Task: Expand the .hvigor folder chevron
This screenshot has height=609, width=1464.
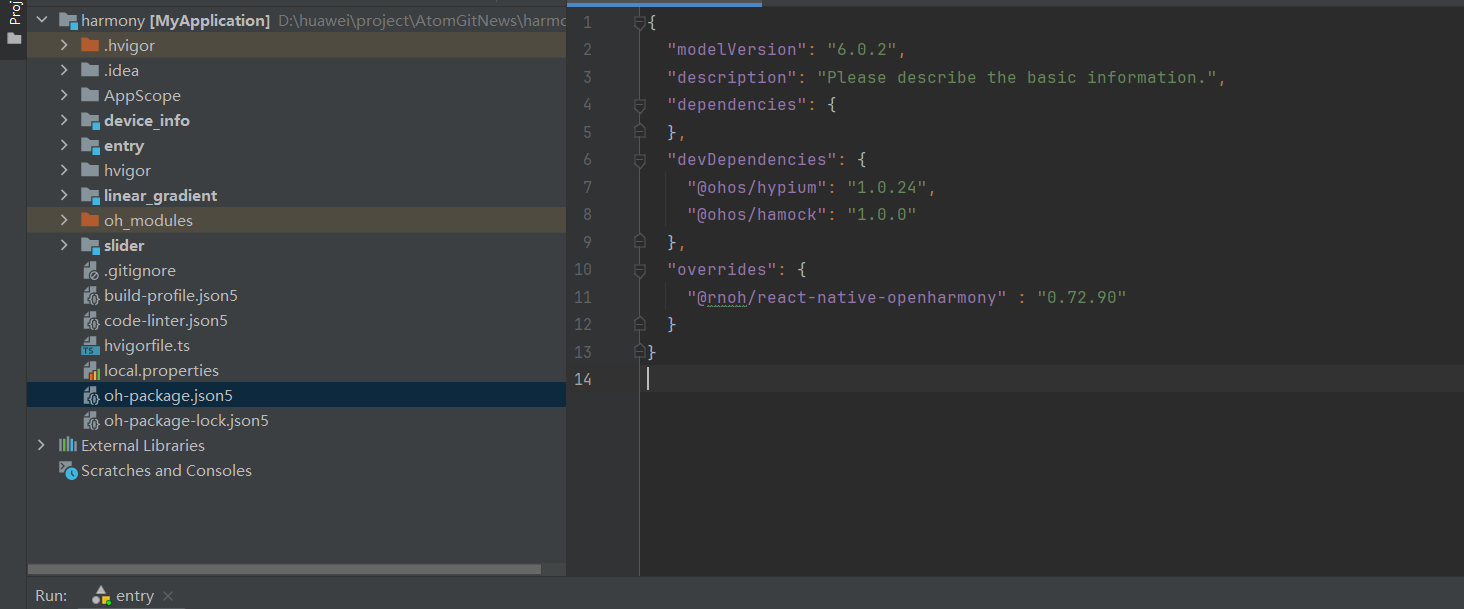Action: tap(64, 45)
